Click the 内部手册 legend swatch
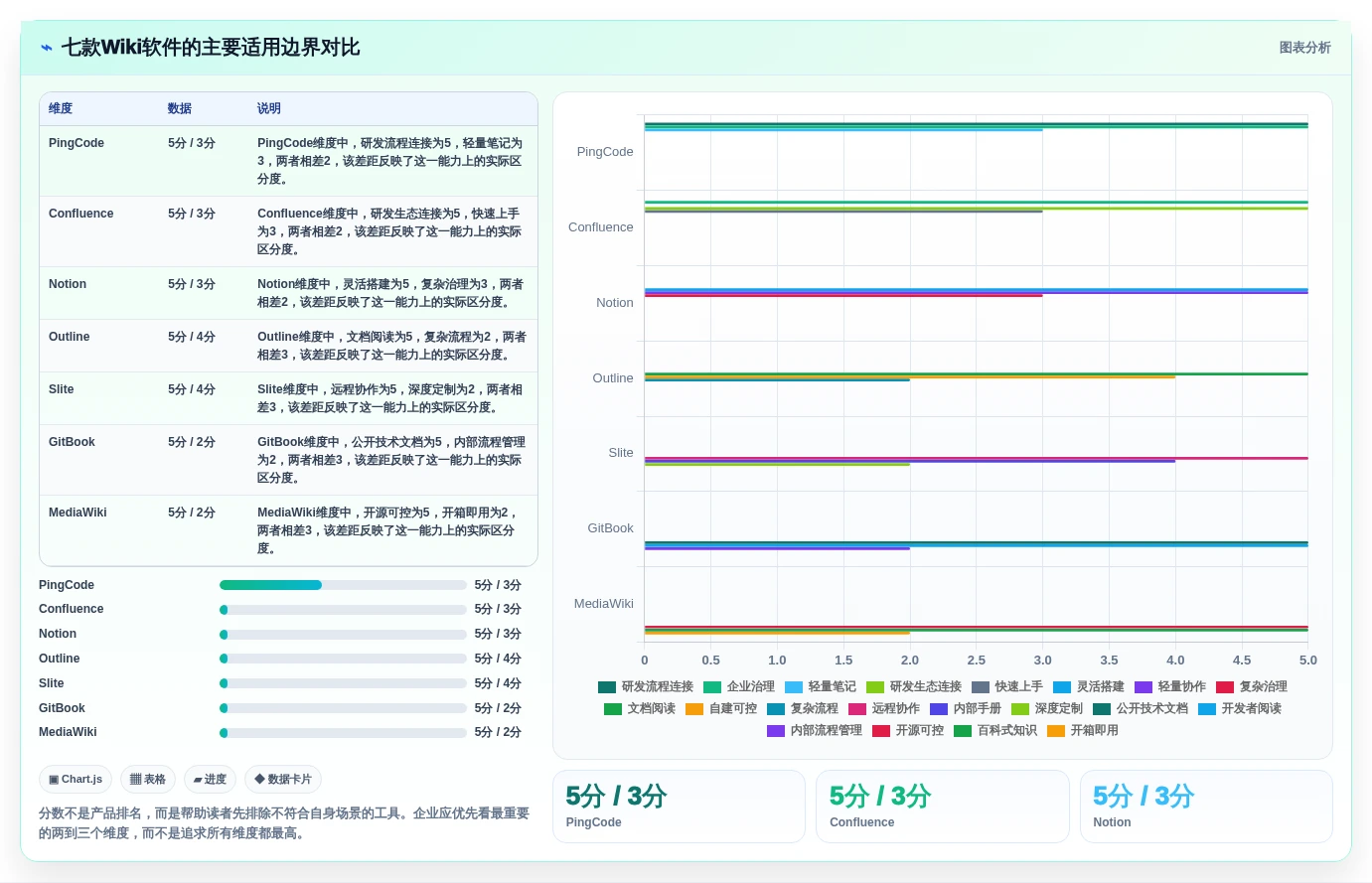 (939, 708)
